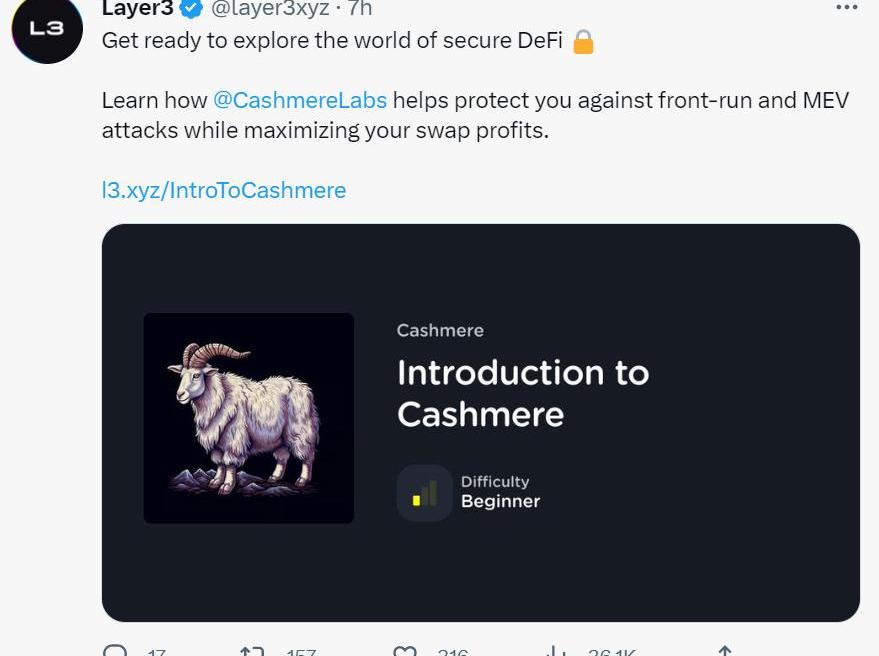Screen dimensions: 879x656
Task: Click the Beginner difficulty label
Action: click(500, 502)
